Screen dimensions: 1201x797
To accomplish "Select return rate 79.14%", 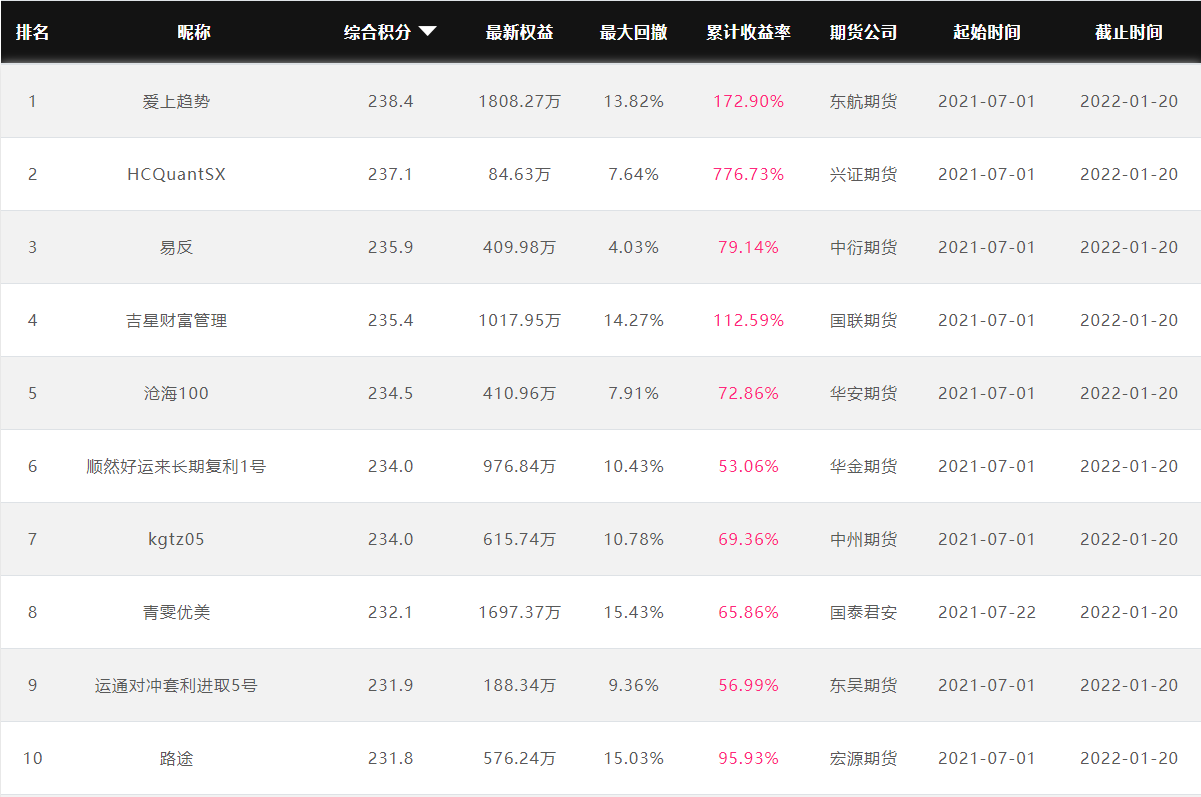I will point(748,247).
